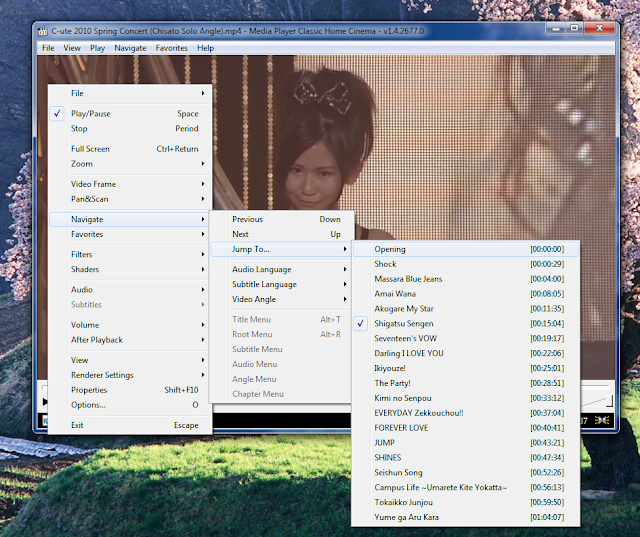Jump to FOREVER LOVE chapter

coord(466,428)
